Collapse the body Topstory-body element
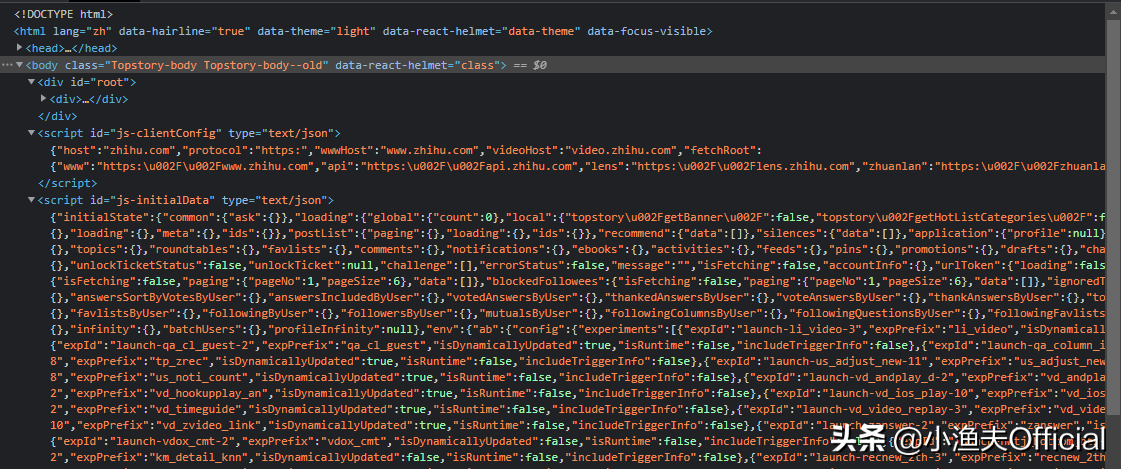The width and height of the screenshot is (1121, 469). 19,65
